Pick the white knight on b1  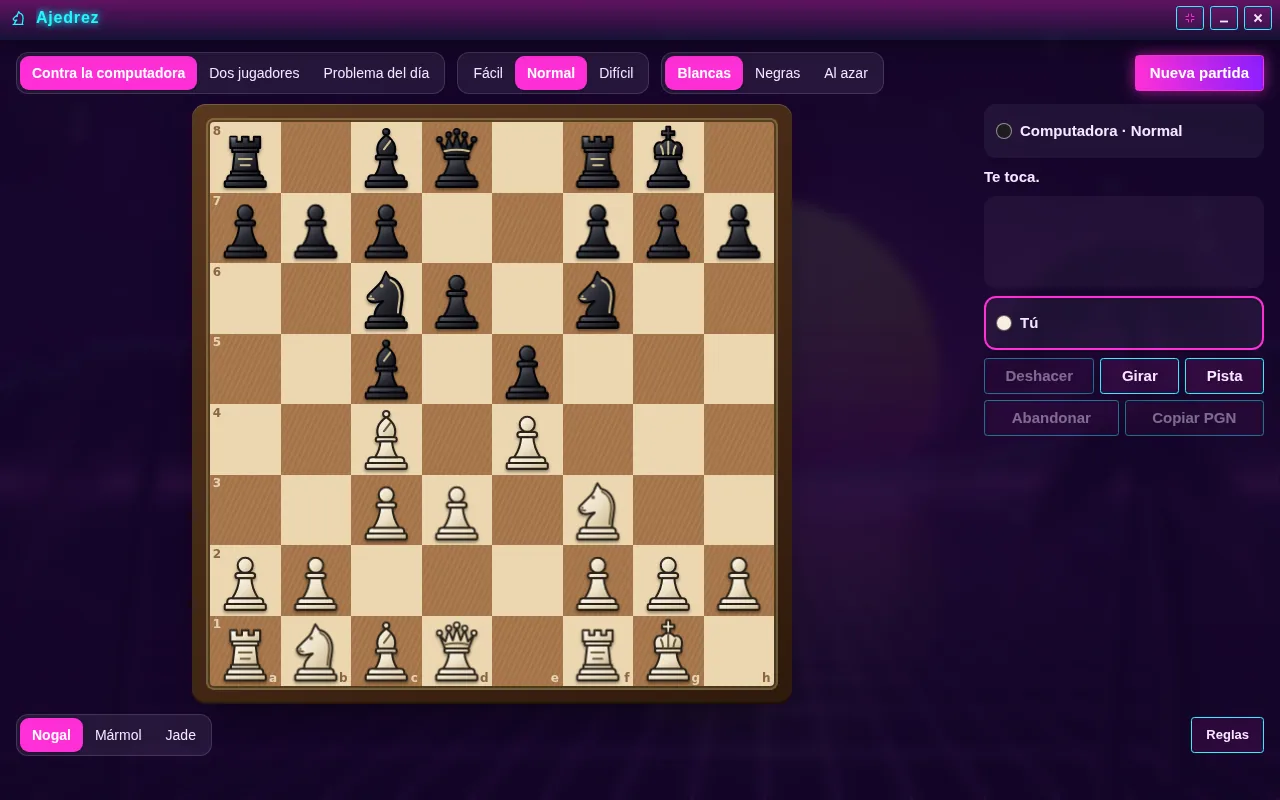pos(316,651)
